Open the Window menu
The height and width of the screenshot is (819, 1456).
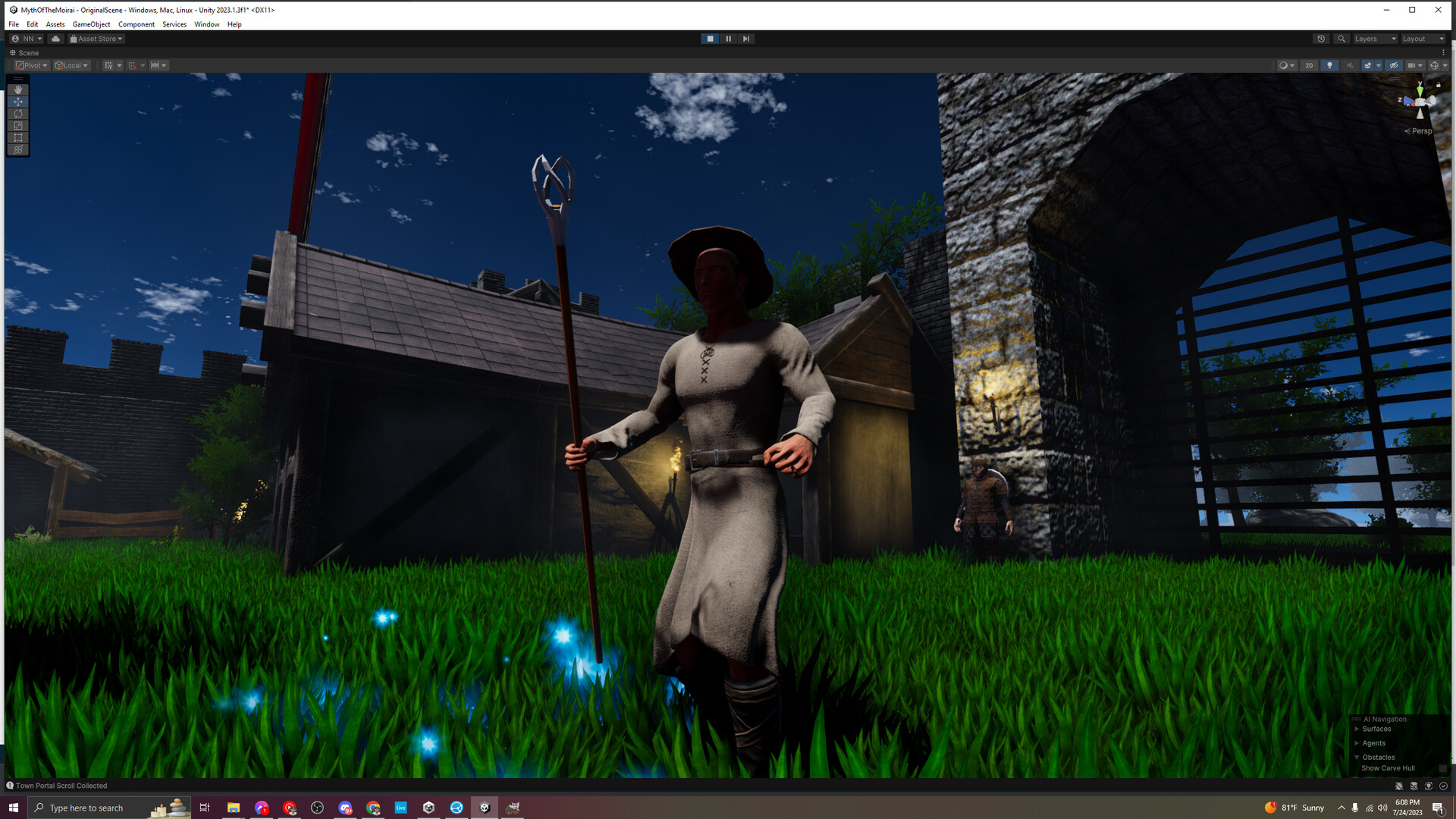tap(206, 24)
